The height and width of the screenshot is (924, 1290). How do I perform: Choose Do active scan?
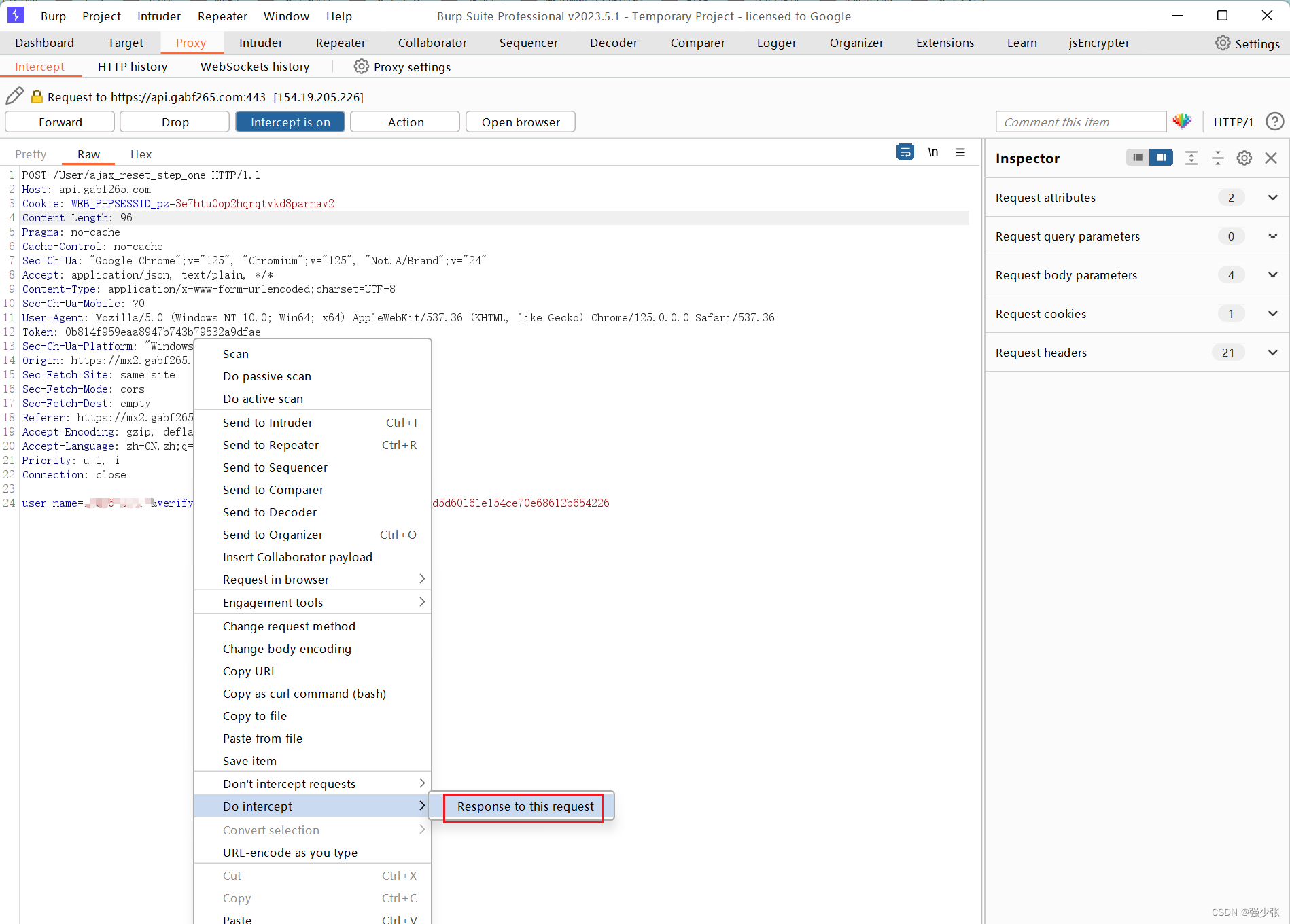[313, 399]
